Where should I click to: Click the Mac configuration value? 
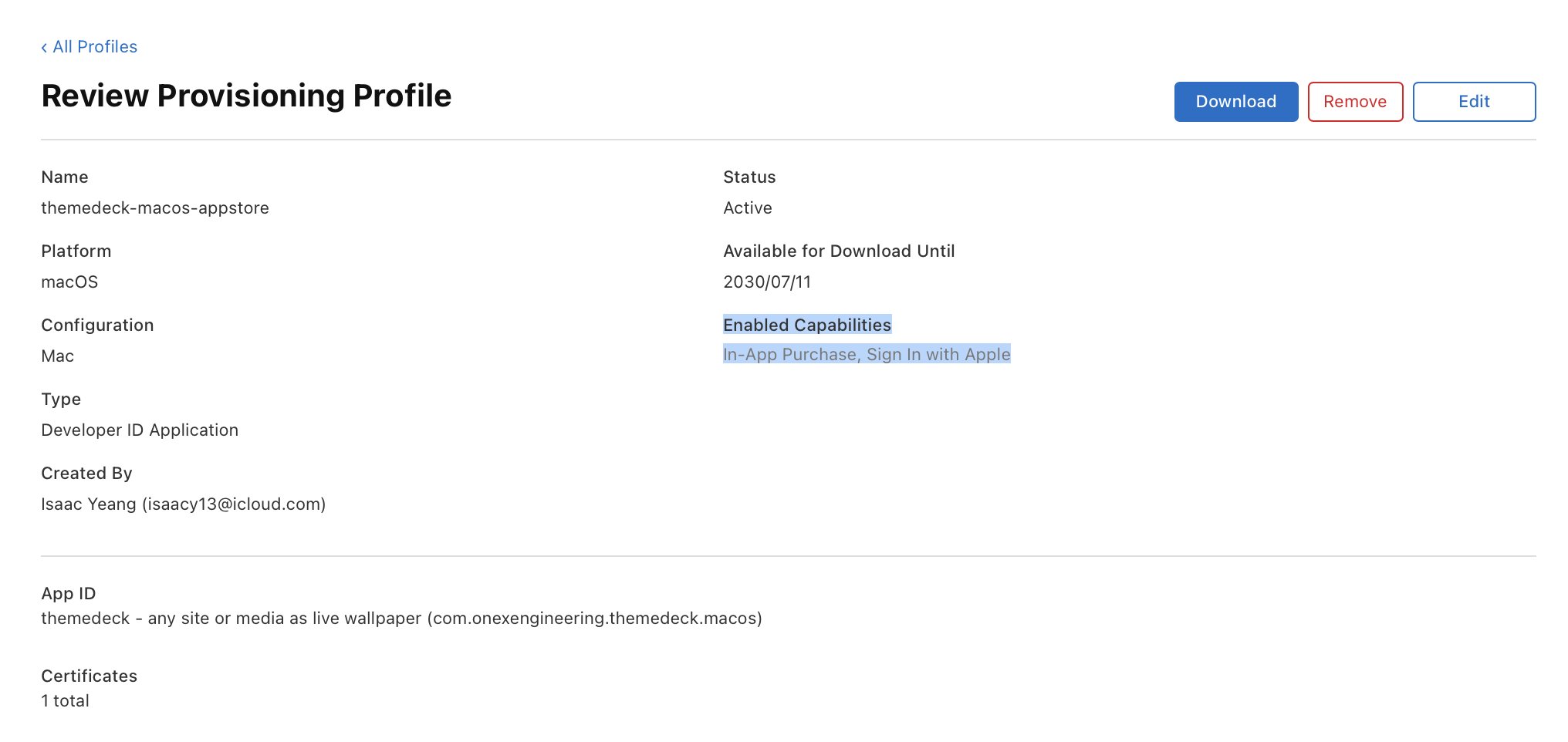(58, 356)
